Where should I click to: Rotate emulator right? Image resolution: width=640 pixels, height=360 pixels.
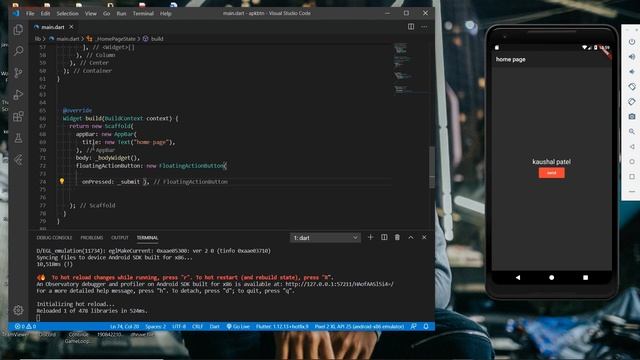[632, 102]
